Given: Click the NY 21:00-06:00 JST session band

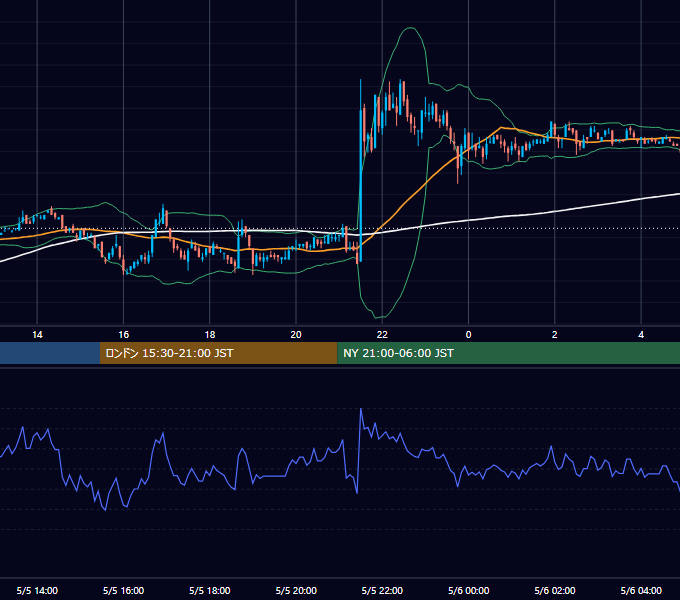Looking at the screenshot, I should tap(509, 353).
